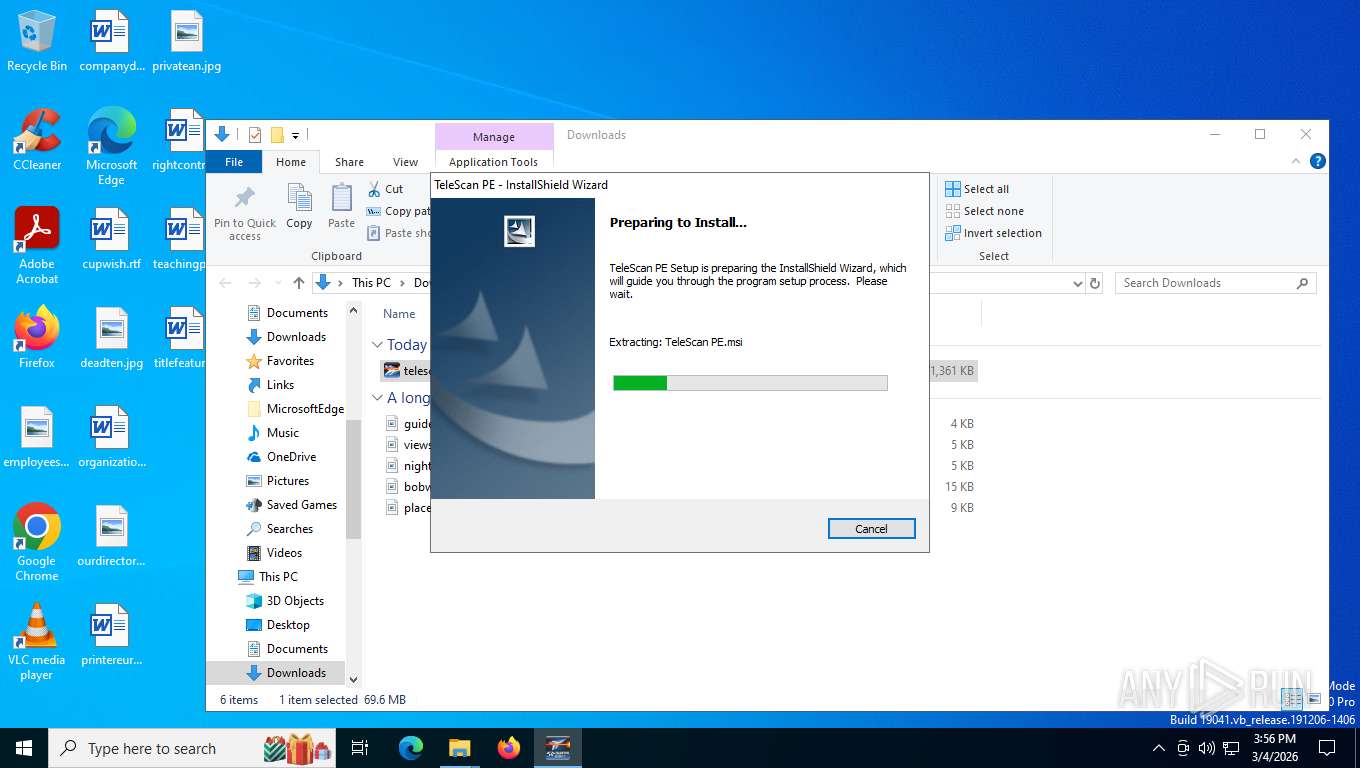The height and width of the screenshot is (768, 1360).
Task: Open the taskbar notification center
Action: point(1327,748)
